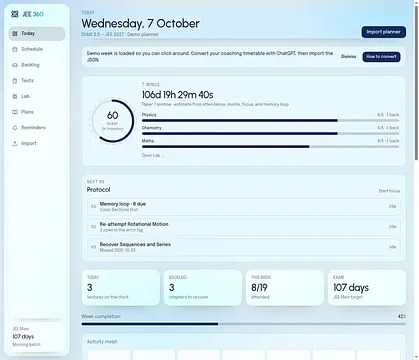The width and height of the screenshot is (419, 360).
Task: Click the Week completion progress bar
Action: (x=244, y=324)
